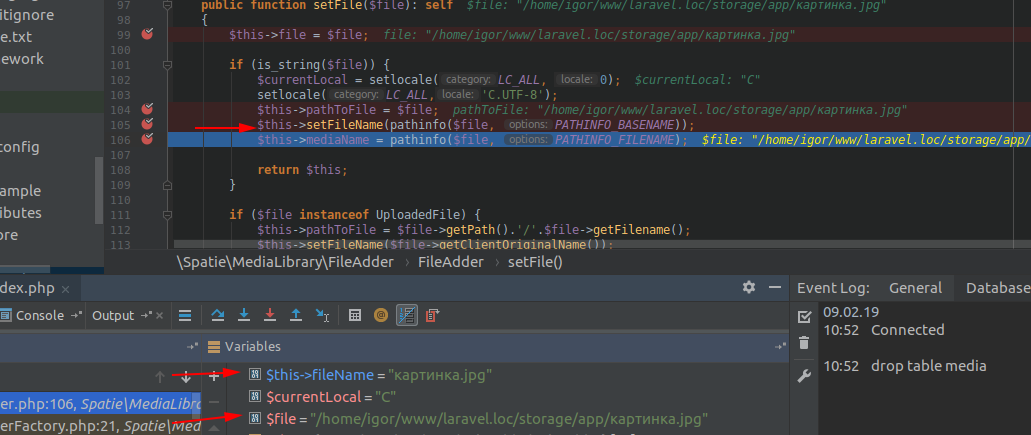Close the Output tab

[x=159, y=316]
